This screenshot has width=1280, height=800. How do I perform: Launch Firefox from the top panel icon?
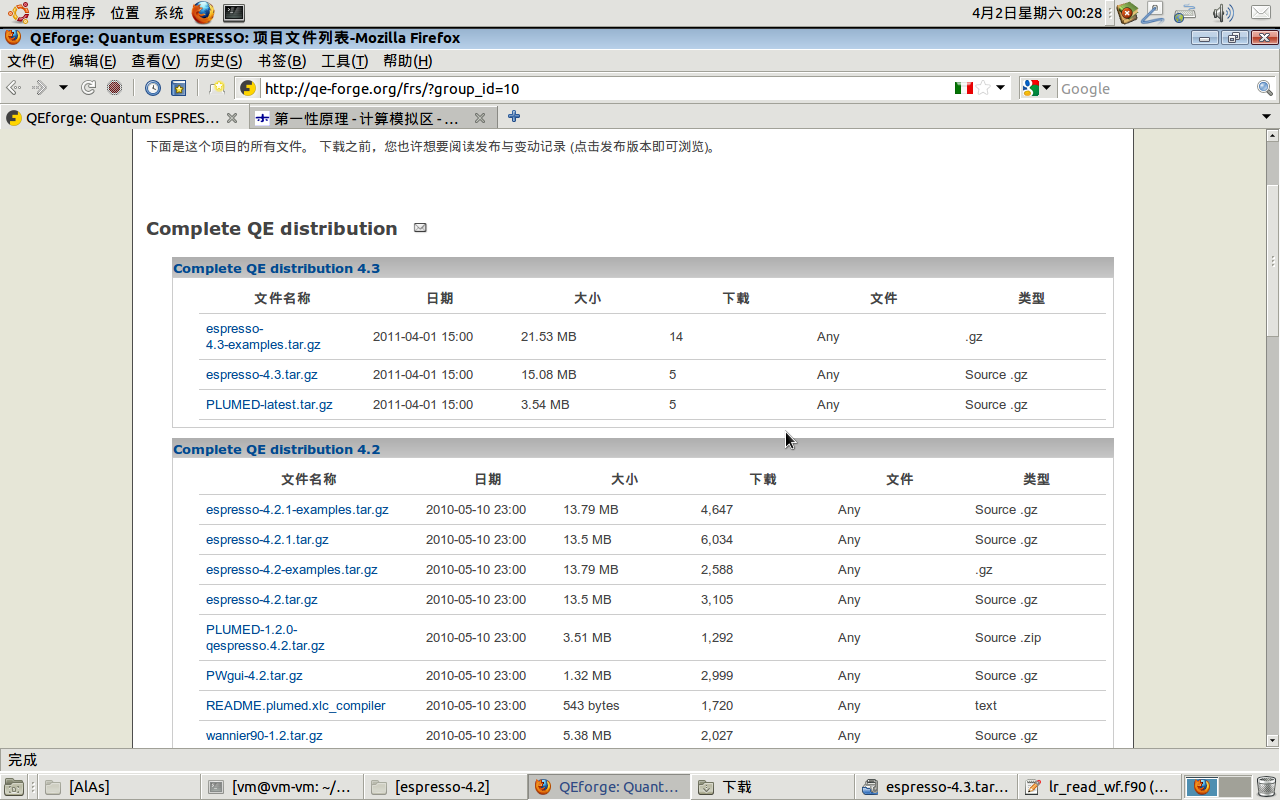(x=203, y=13)
